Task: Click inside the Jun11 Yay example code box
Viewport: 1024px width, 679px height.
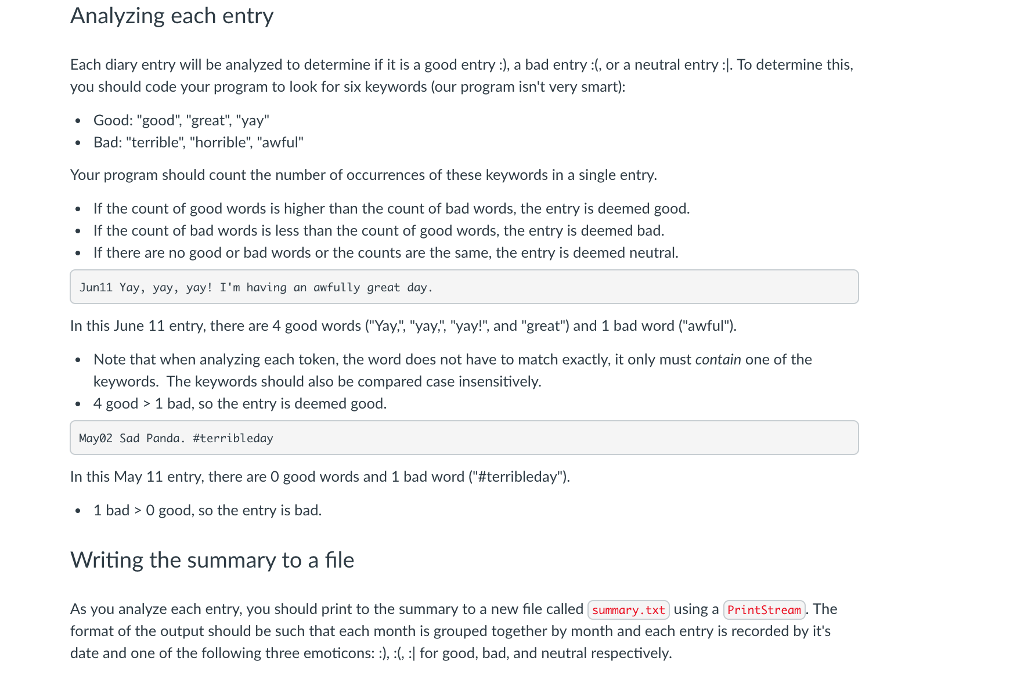Action: [464, 287]
